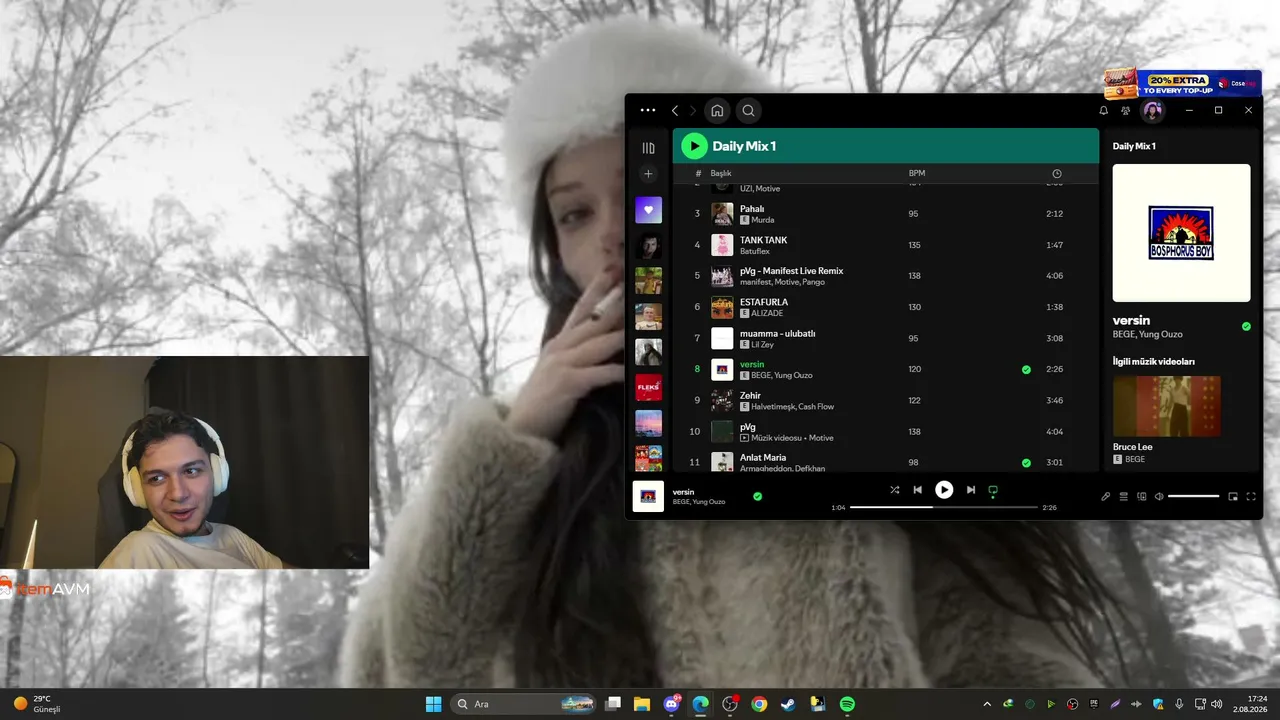
Task: Sort by duration using the clock header icon
Action: coord(1057,174)
